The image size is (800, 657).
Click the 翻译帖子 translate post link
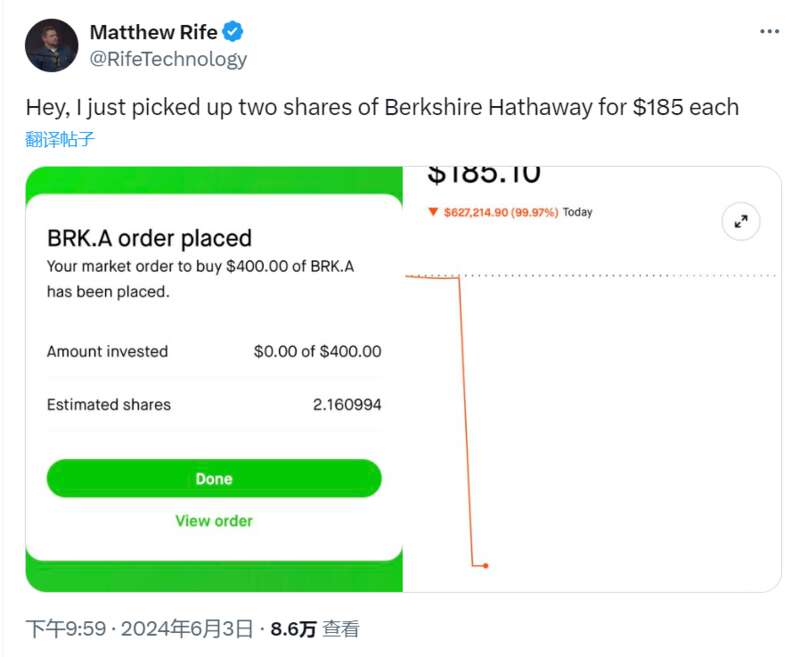60,139
